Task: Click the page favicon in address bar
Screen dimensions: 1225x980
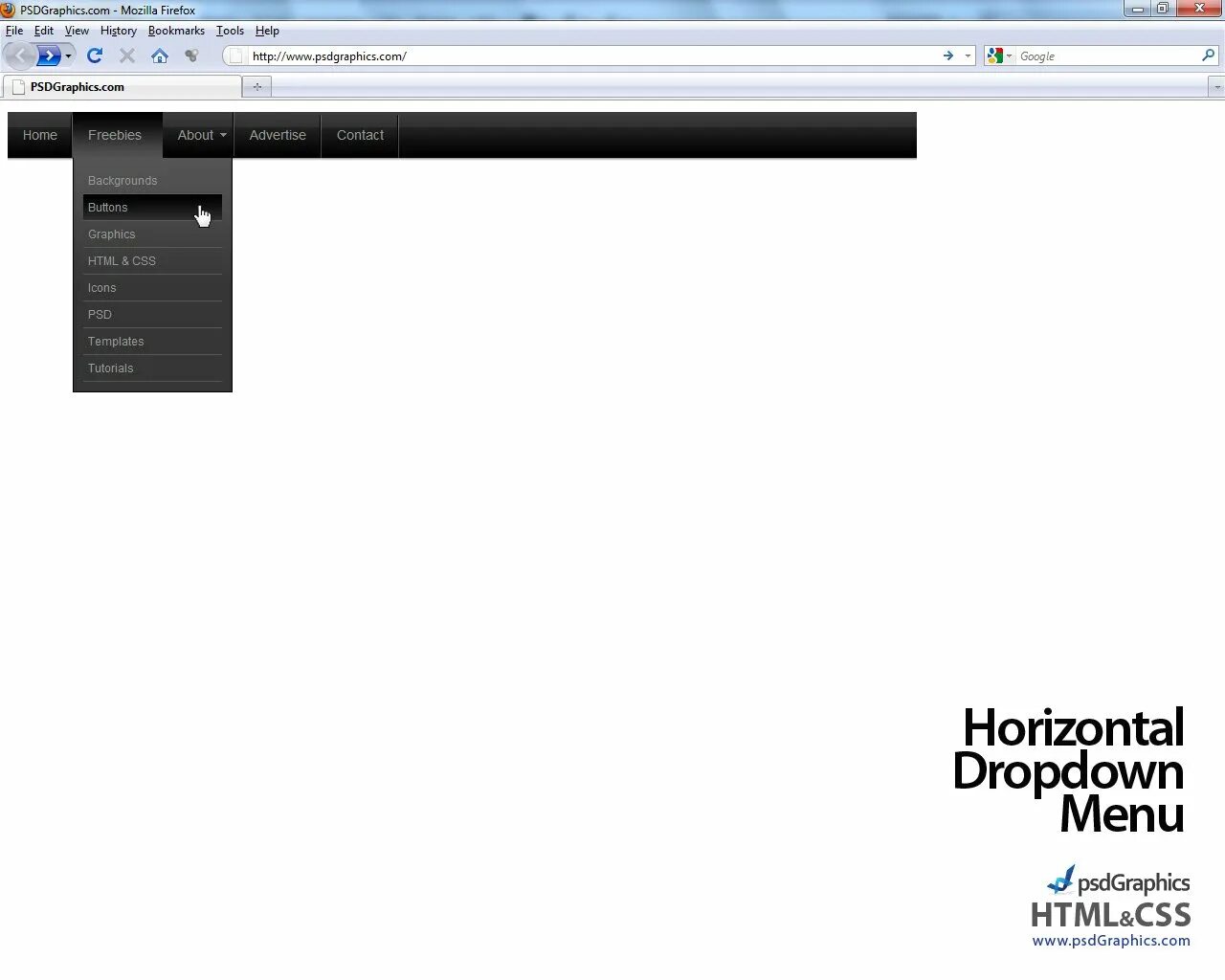Action: click(x=235, y=56)
